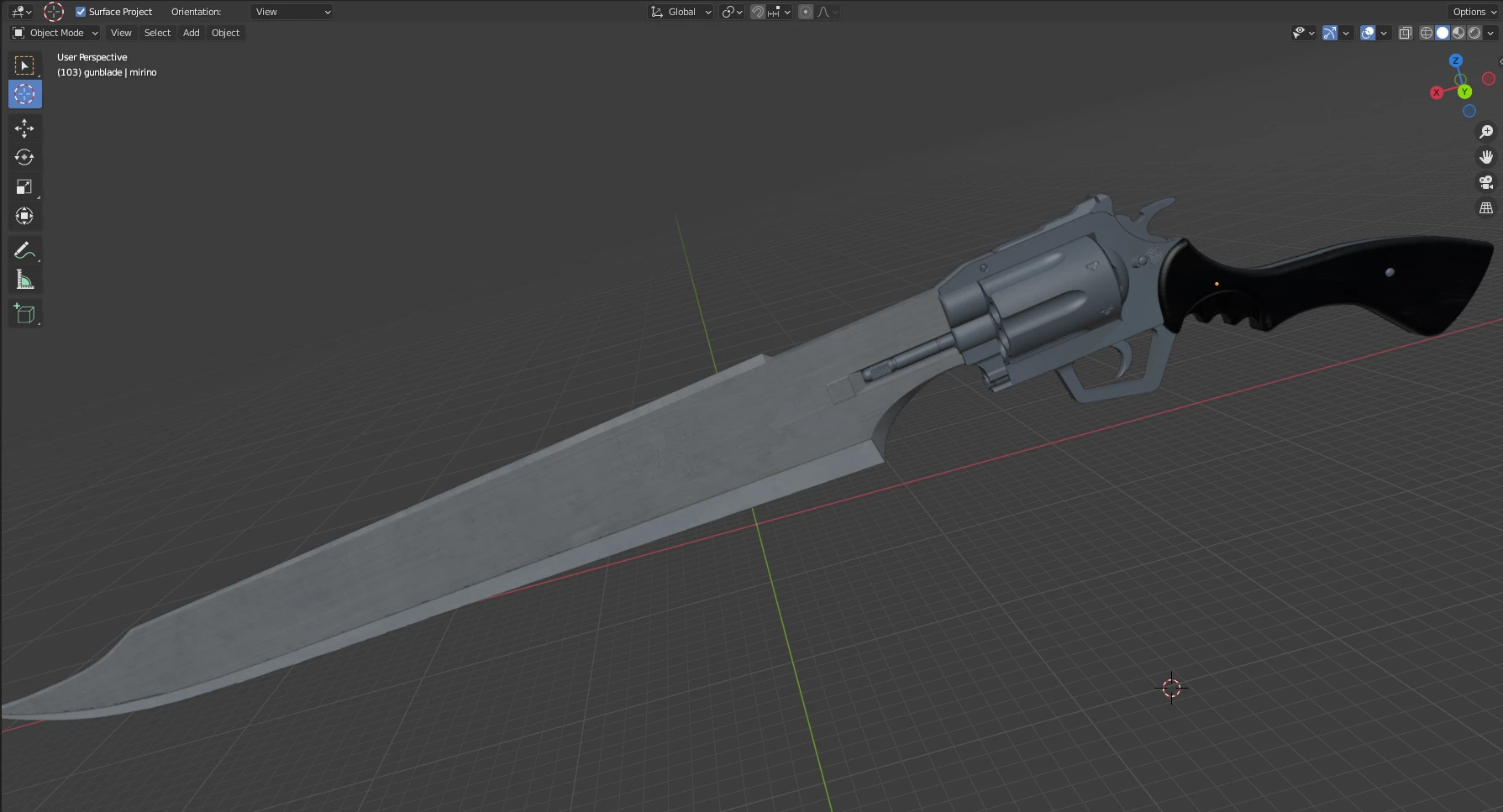
Task: Toggle X-ray mode icon
Action: [x=1405, y=33]
